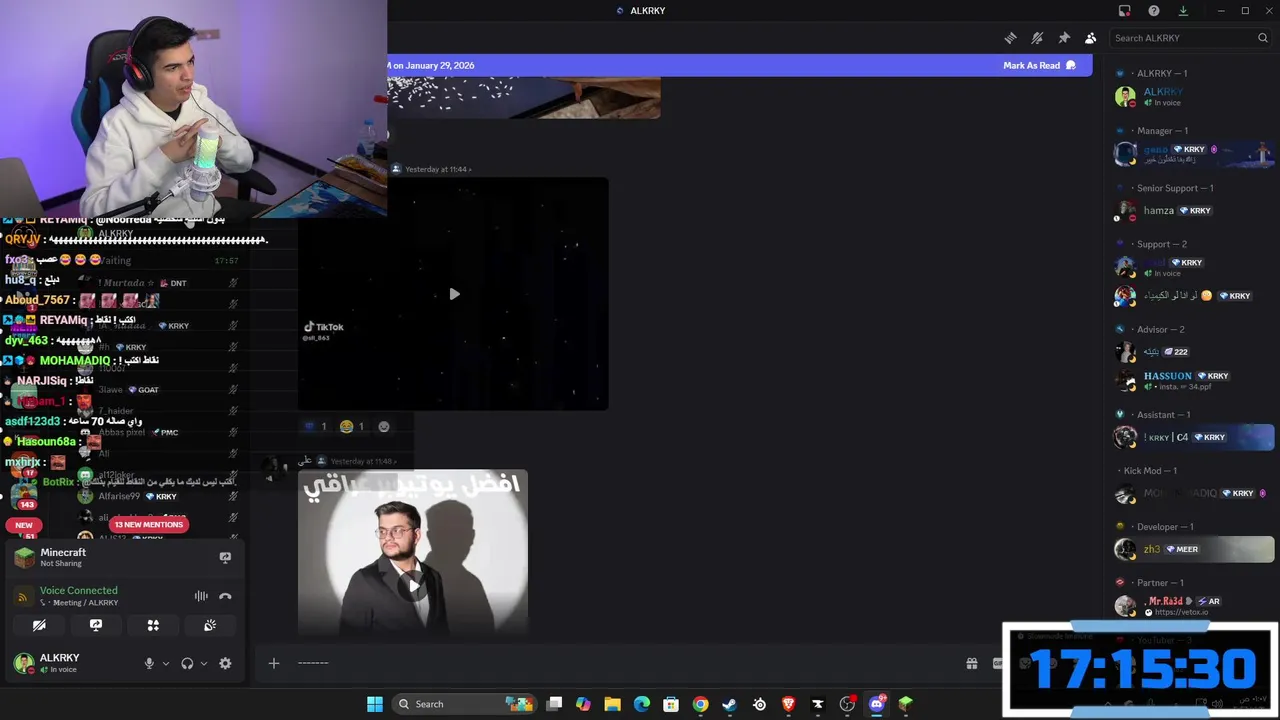Select member HASSUON in member list

click(x=1193, y=381)
